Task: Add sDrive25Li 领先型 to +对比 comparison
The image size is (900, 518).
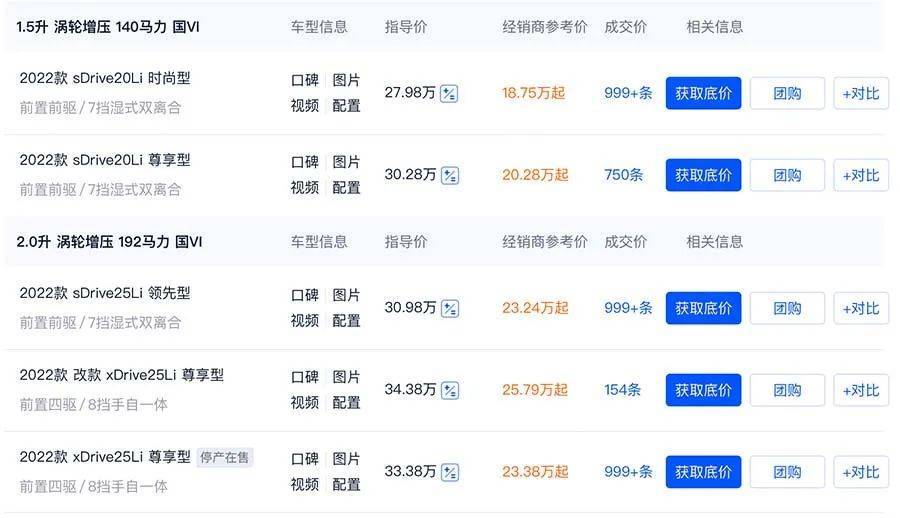Action: point(860,308)
